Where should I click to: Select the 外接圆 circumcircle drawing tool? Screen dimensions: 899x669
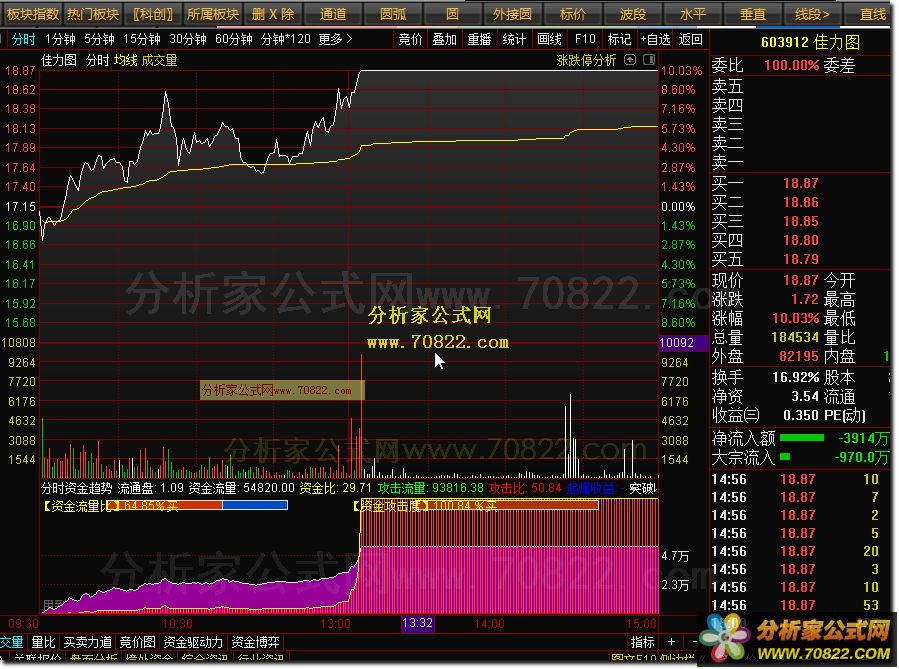coord(512,14)
